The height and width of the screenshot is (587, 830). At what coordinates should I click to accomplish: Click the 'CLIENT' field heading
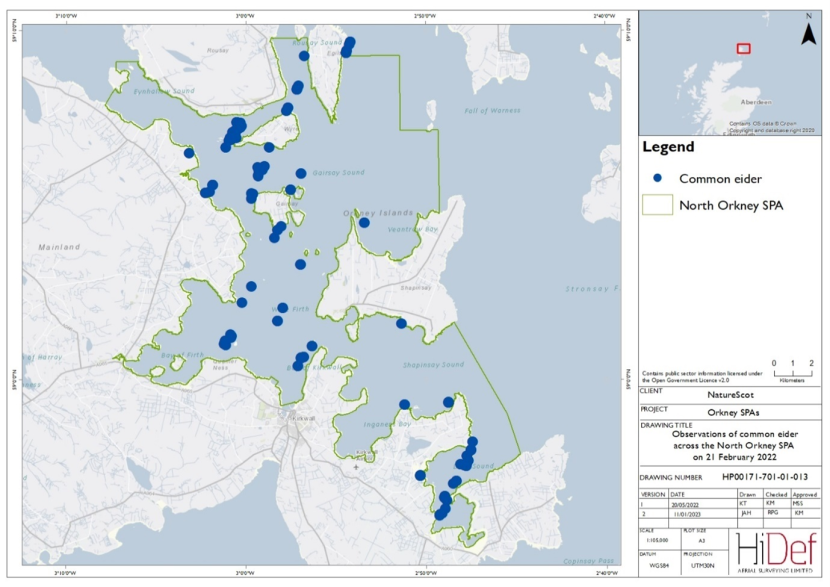click(x=651, y=391)
